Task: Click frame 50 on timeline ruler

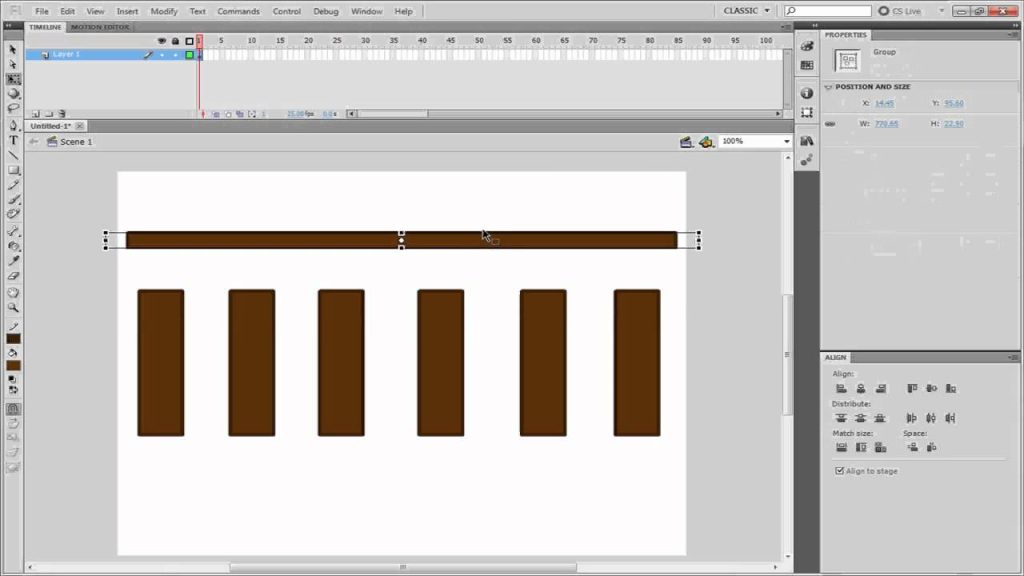Action: pyautogui.click(x=479, y=40)
